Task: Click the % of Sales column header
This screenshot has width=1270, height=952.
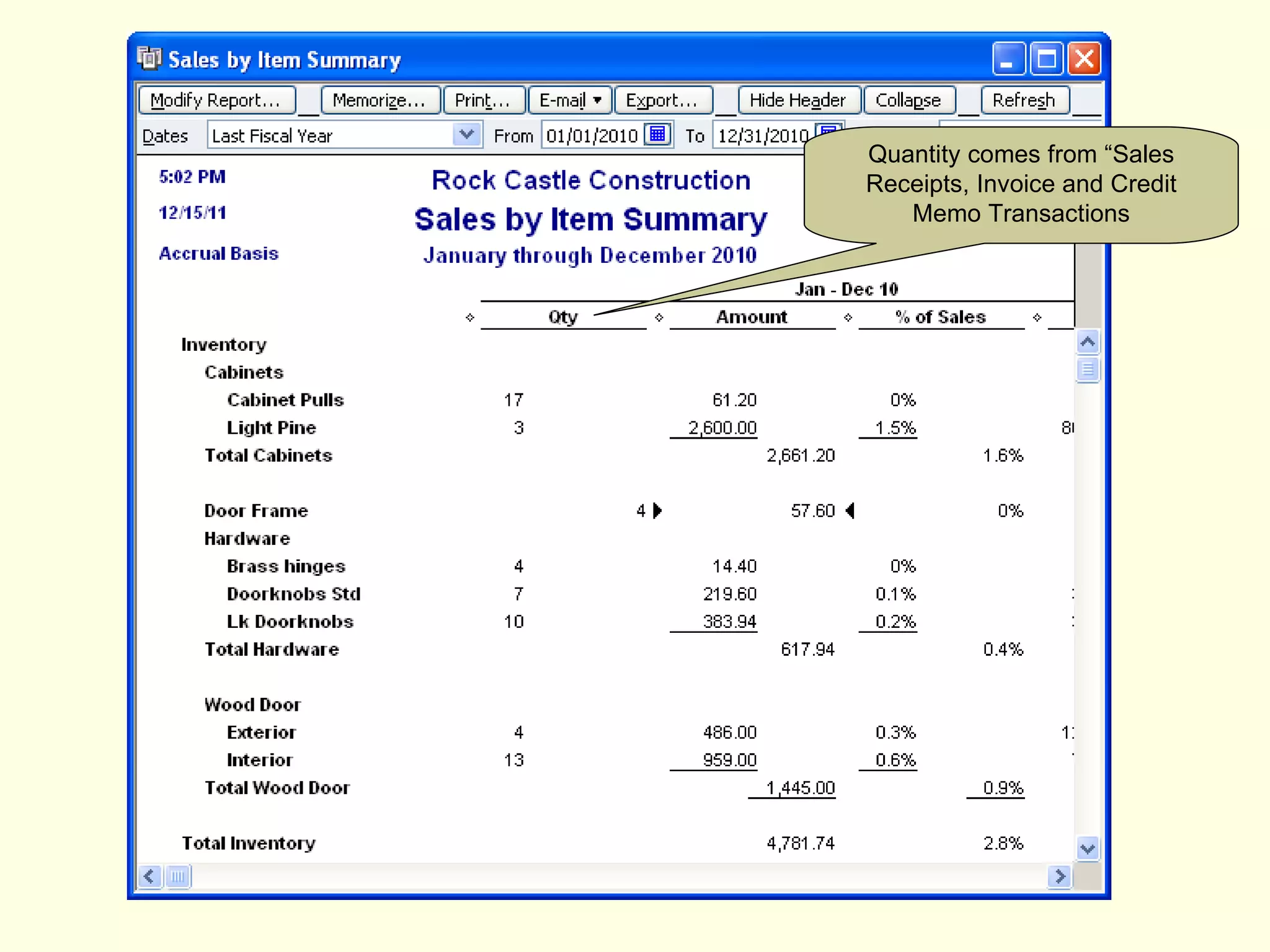Action: pyautogui.click(x=941, y=317)
